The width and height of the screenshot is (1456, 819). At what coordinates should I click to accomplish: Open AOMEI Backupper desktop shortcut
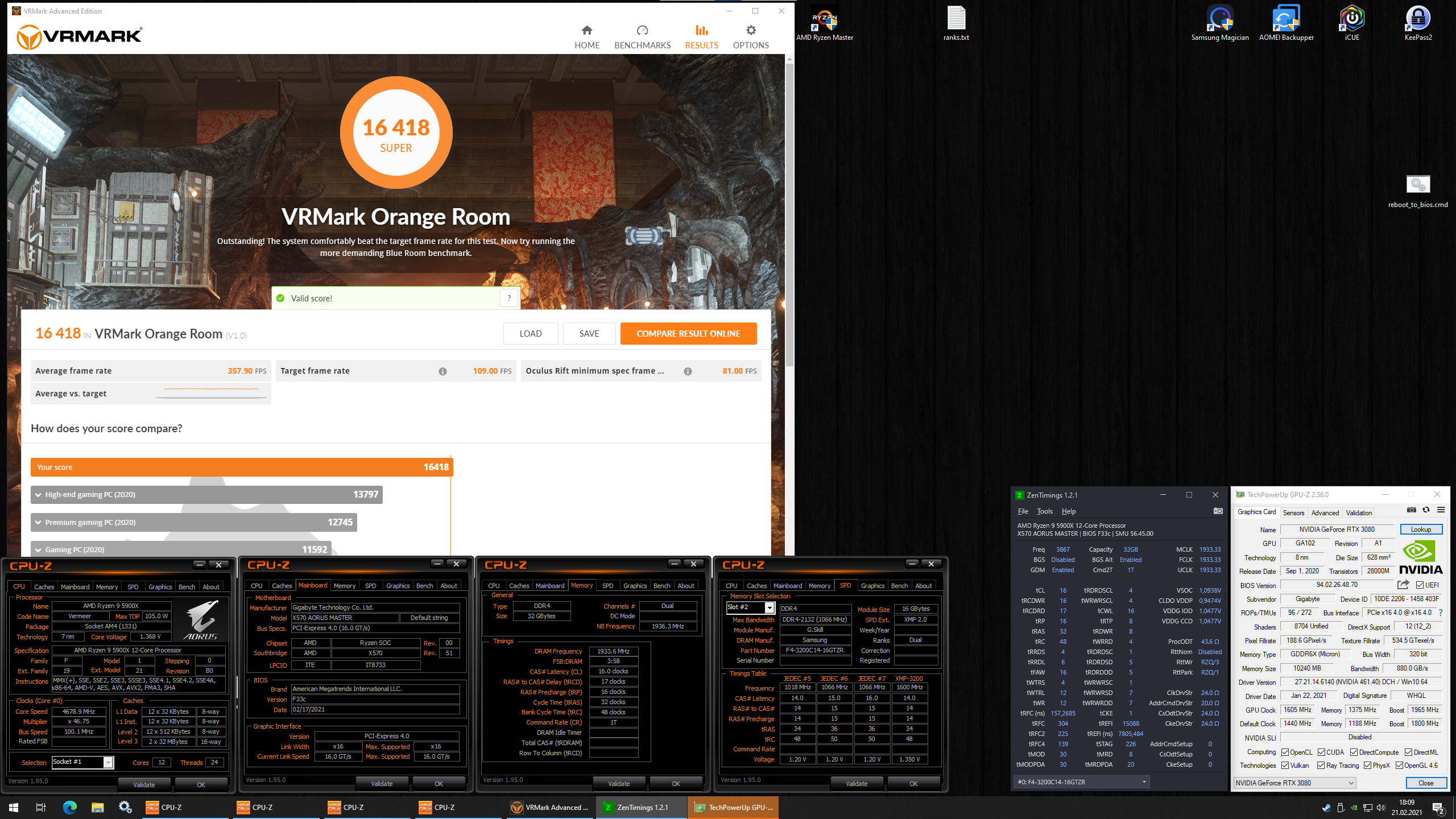1286,24
